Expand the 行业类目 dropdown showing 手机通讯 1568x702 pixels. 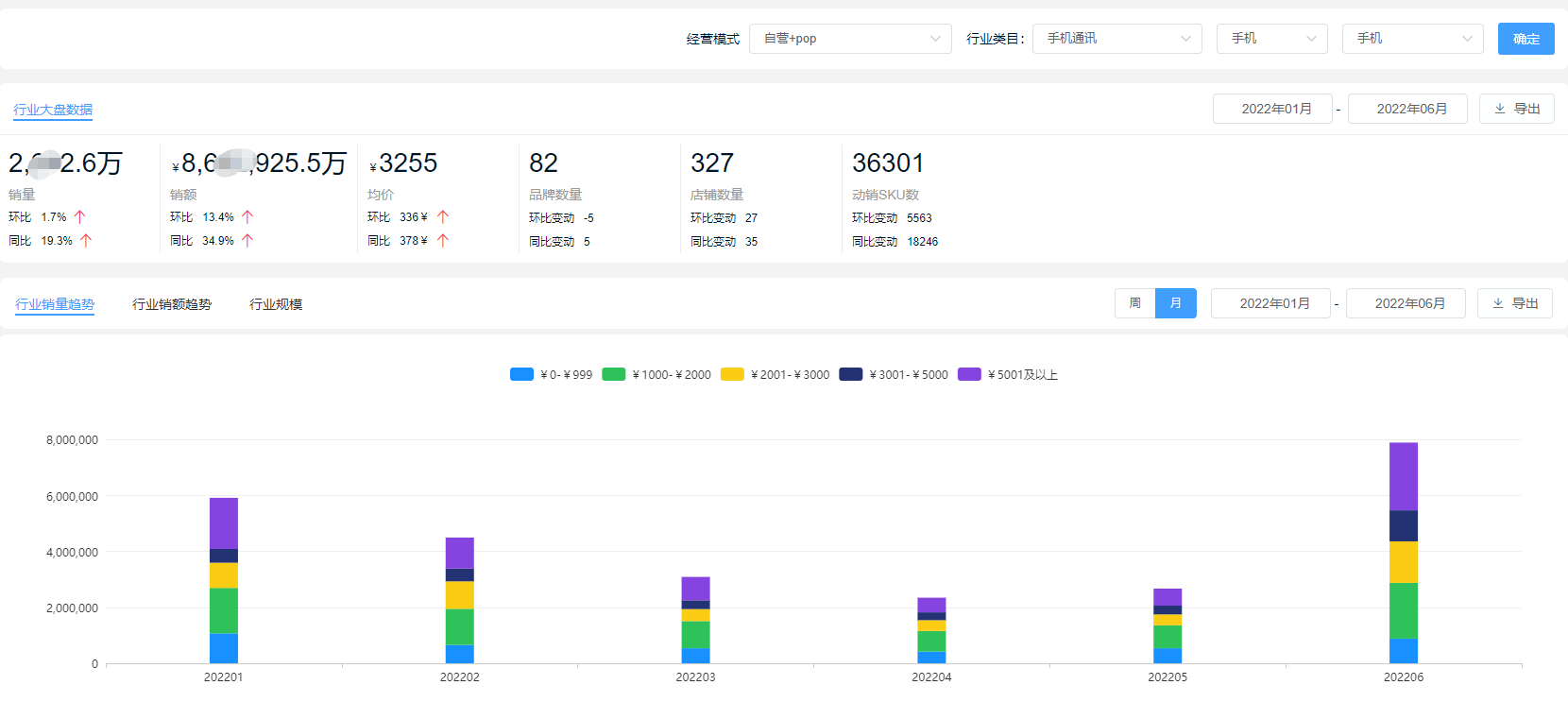(x=1117, y=39)
